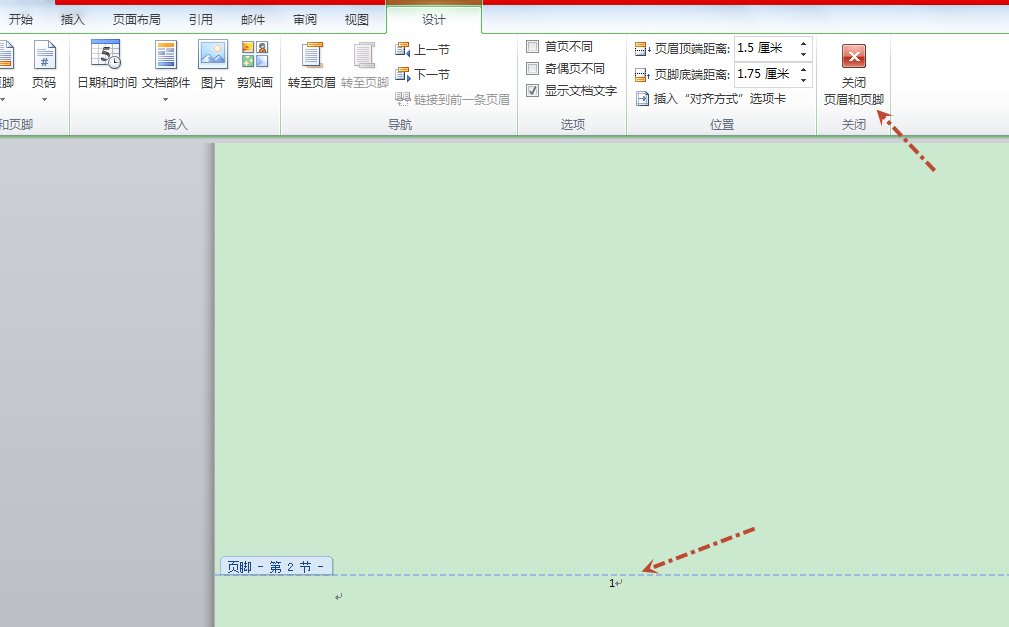This screenshot has width=1009, height=627.
Task: Jump to next section (下一节)
Action: (425, 73)
